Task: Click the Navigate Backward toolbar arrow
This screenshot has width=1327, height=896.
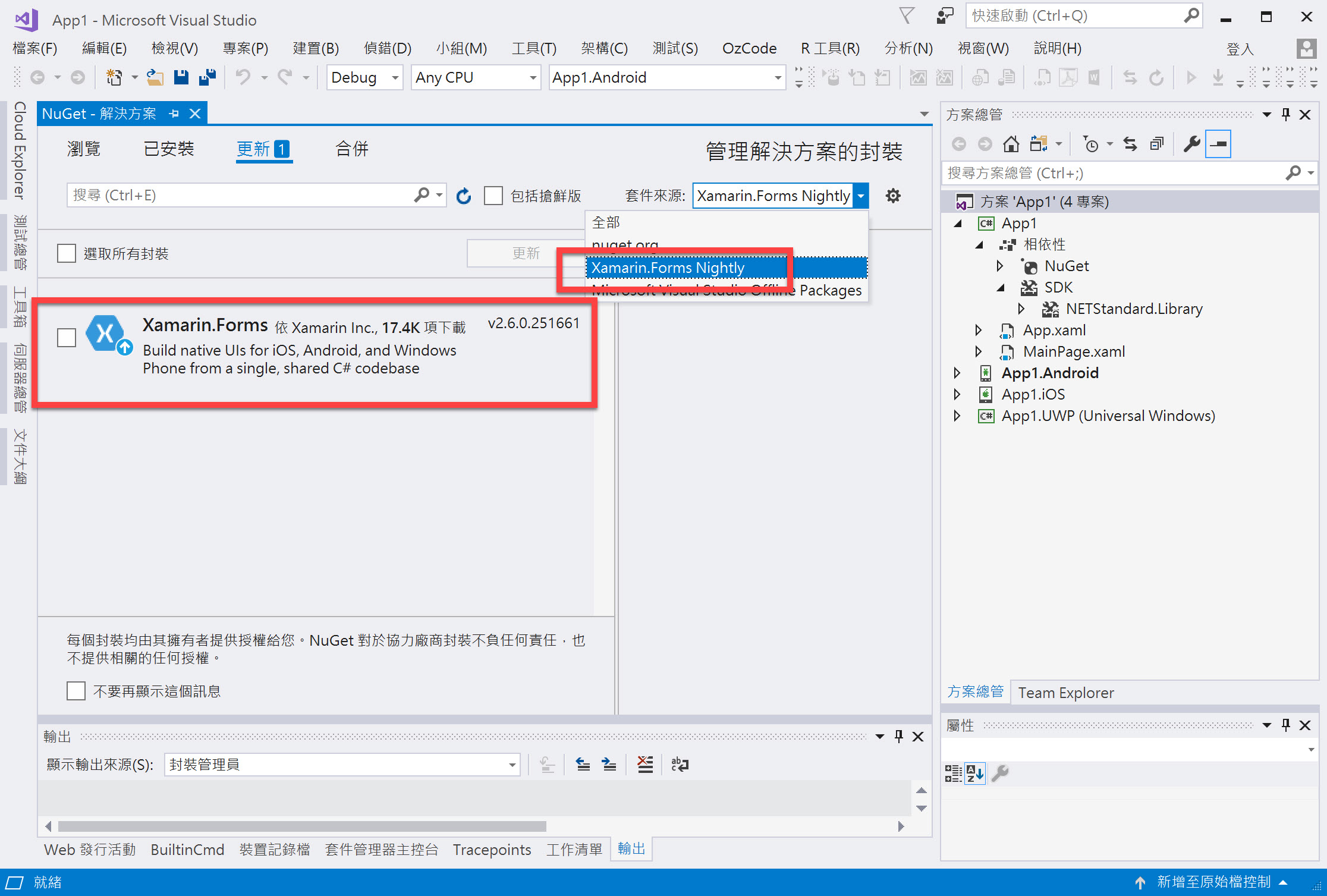Action: (37, 77)
